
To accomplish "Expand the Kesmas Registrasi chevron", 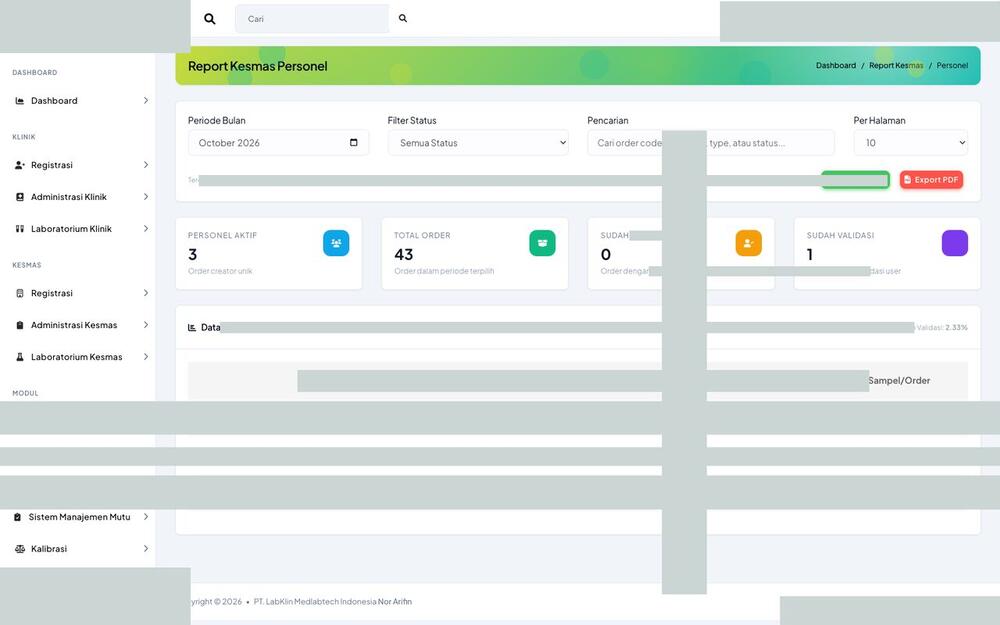I will tap(145, 293).
